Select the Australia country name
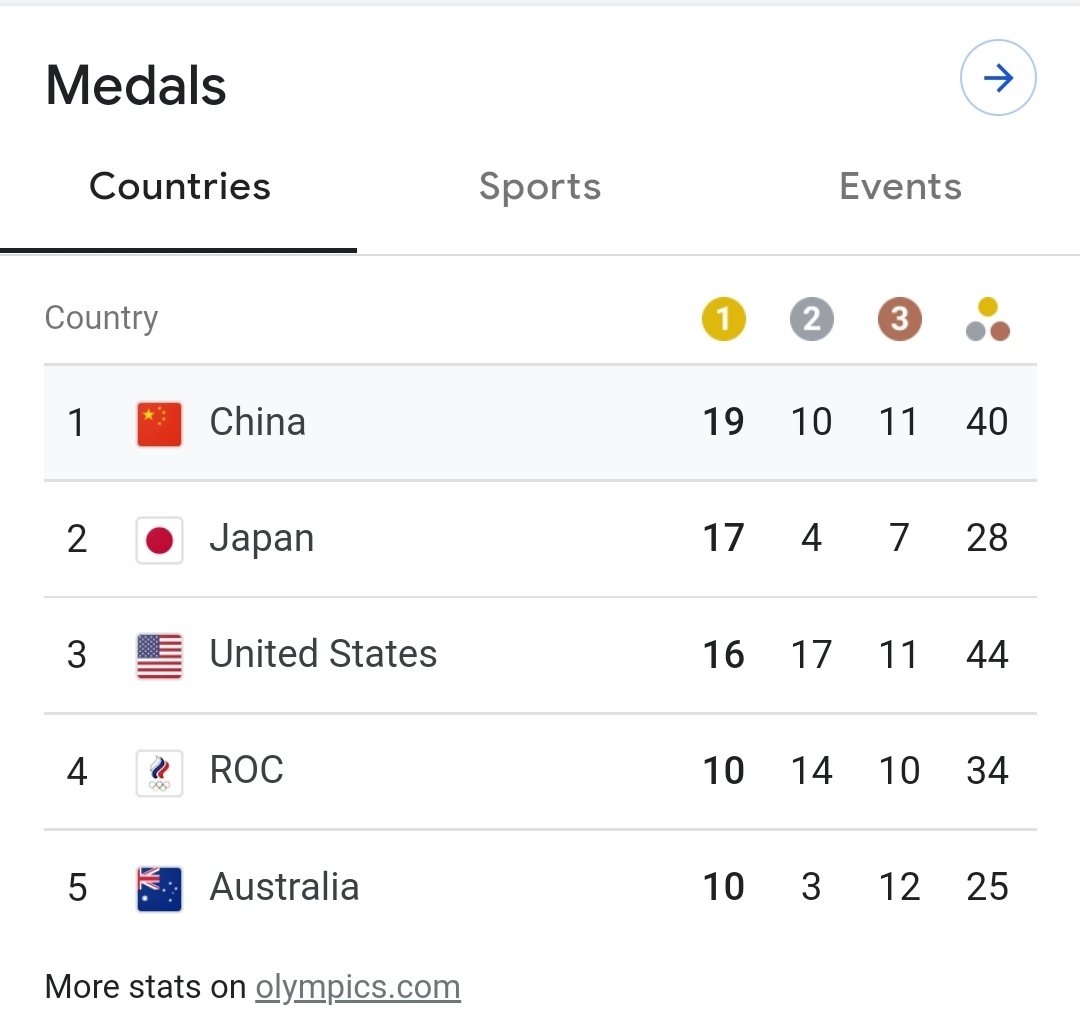 (284, 888)
